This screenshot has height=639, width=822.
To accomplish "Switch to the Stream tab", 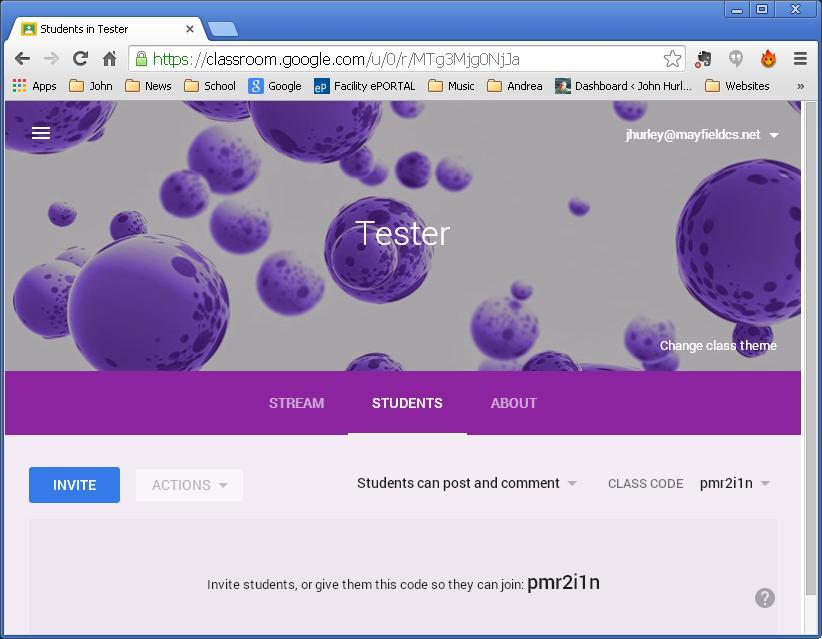I will 296,403.
